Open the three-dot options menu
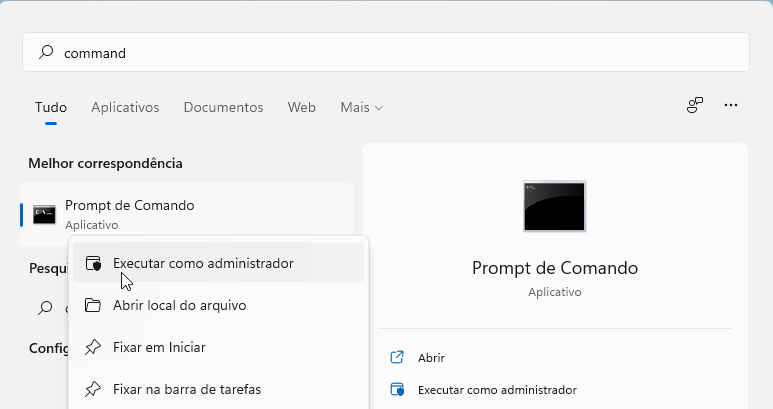Image resolution: width=773 pixels, height=409 pixels. pos(731,105)
